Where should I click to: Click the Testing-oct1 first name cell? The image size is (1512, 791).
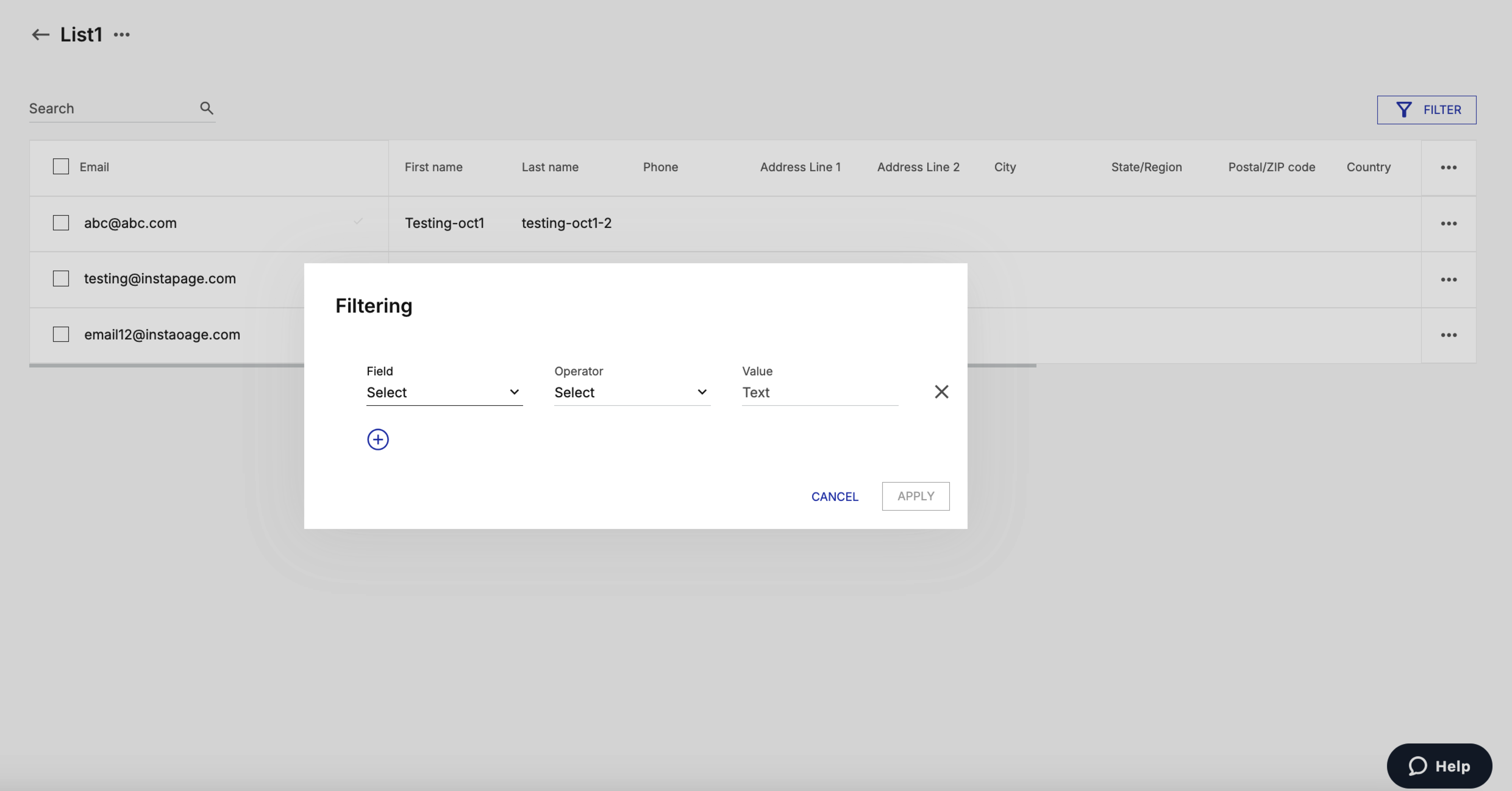pos(444,223)
